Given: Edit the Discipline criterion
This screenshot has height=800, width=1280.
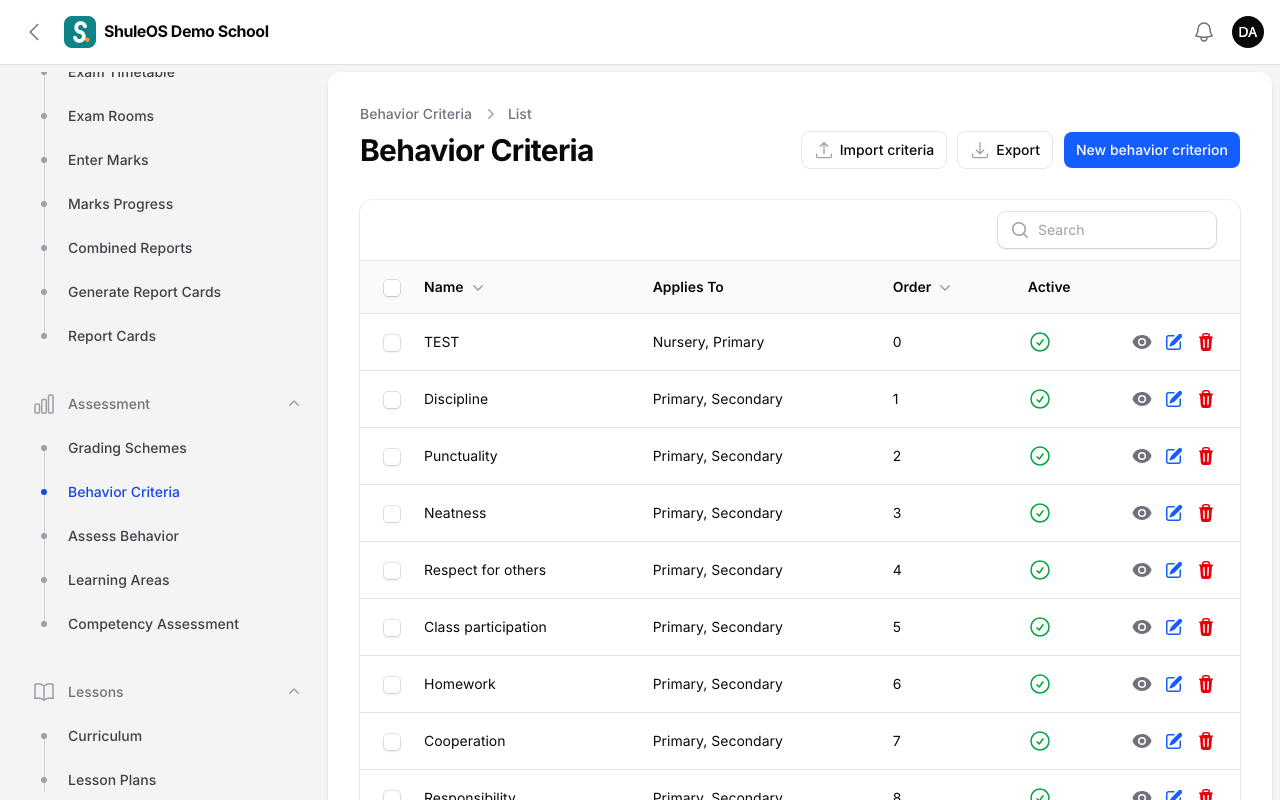Looking at the screenshot, I should point(1174,399).
